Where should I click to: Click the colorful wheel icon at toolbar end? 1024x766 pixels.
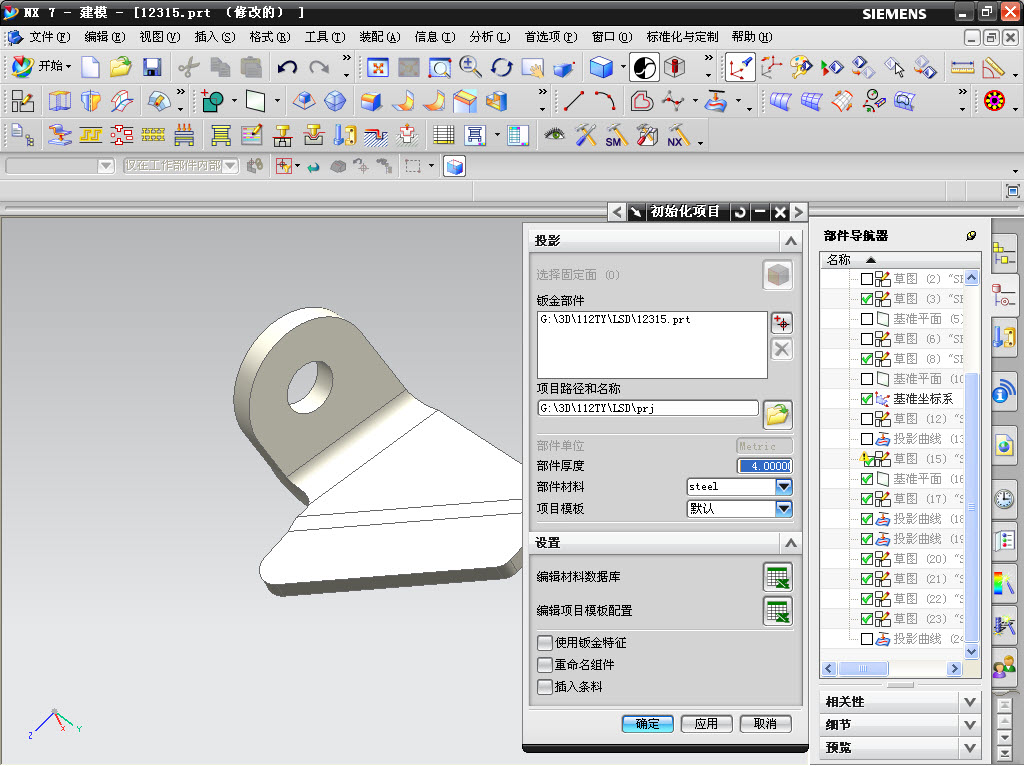pos(994,101)
